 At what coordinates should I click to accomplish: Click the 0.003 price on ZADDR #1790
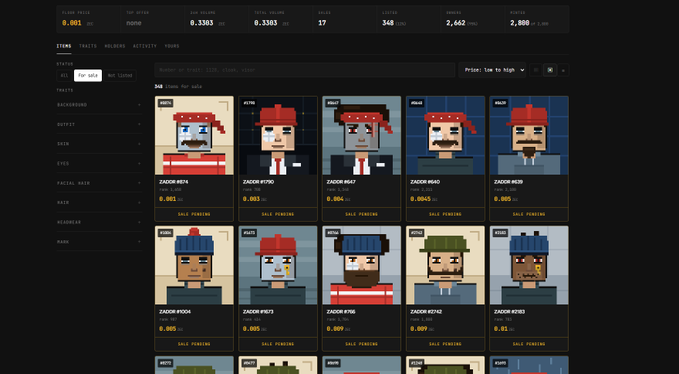251,199
